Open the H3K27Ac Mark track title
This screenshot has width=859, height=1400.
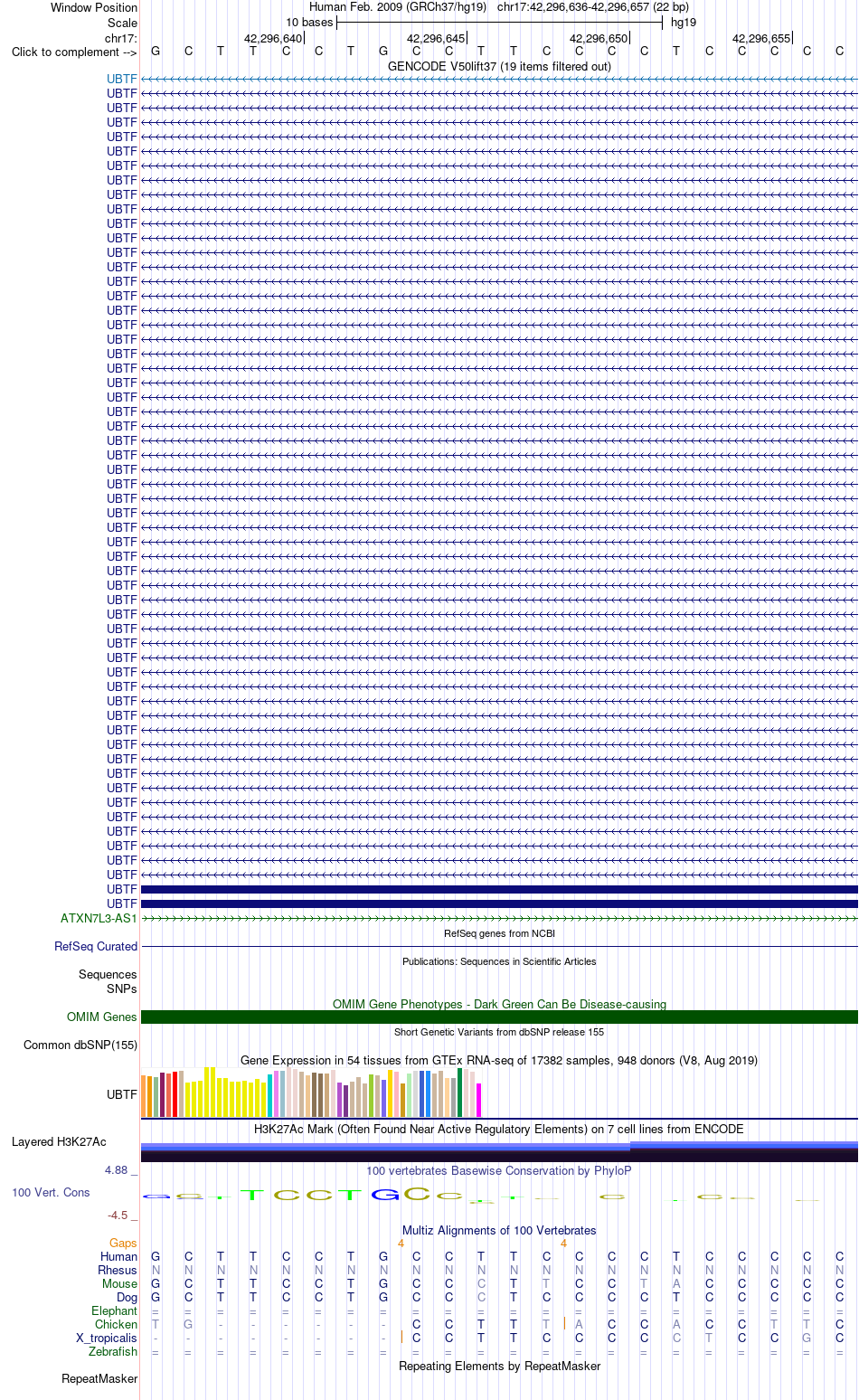coord(499,1129)
